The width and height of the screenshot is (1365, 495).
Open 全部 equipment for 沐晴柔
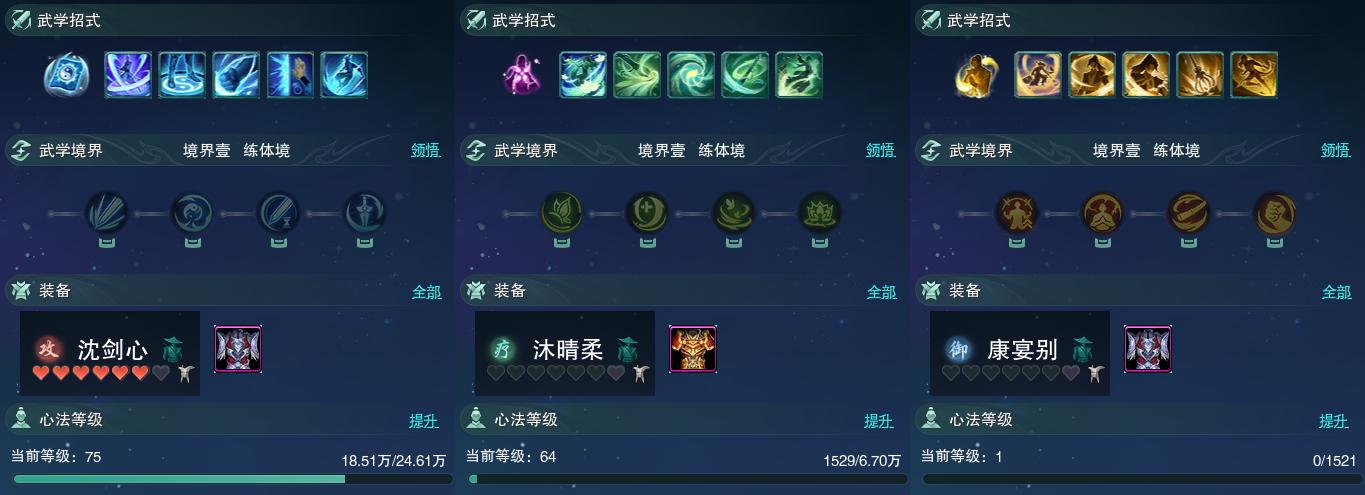881,292
